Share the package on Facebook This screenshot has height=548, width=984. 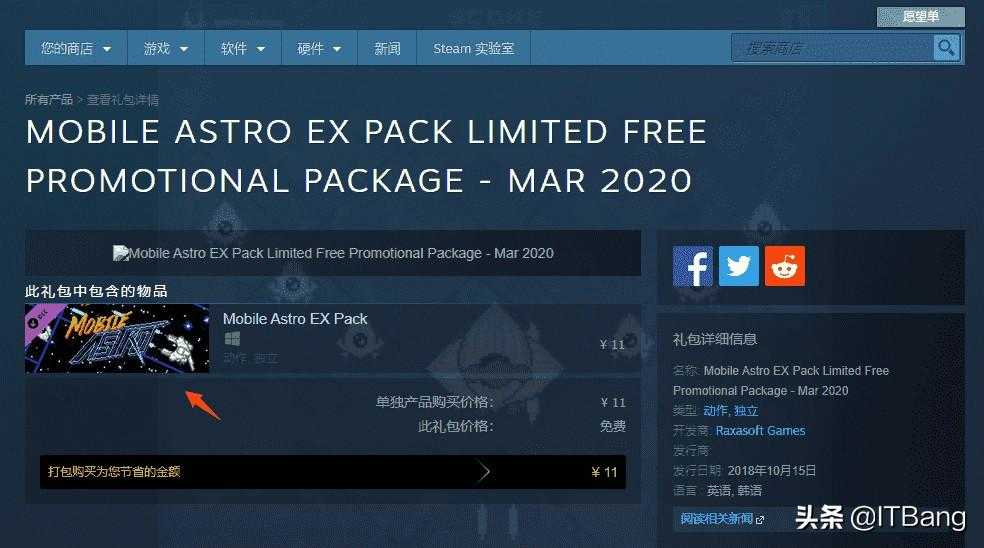coord(693,266)
